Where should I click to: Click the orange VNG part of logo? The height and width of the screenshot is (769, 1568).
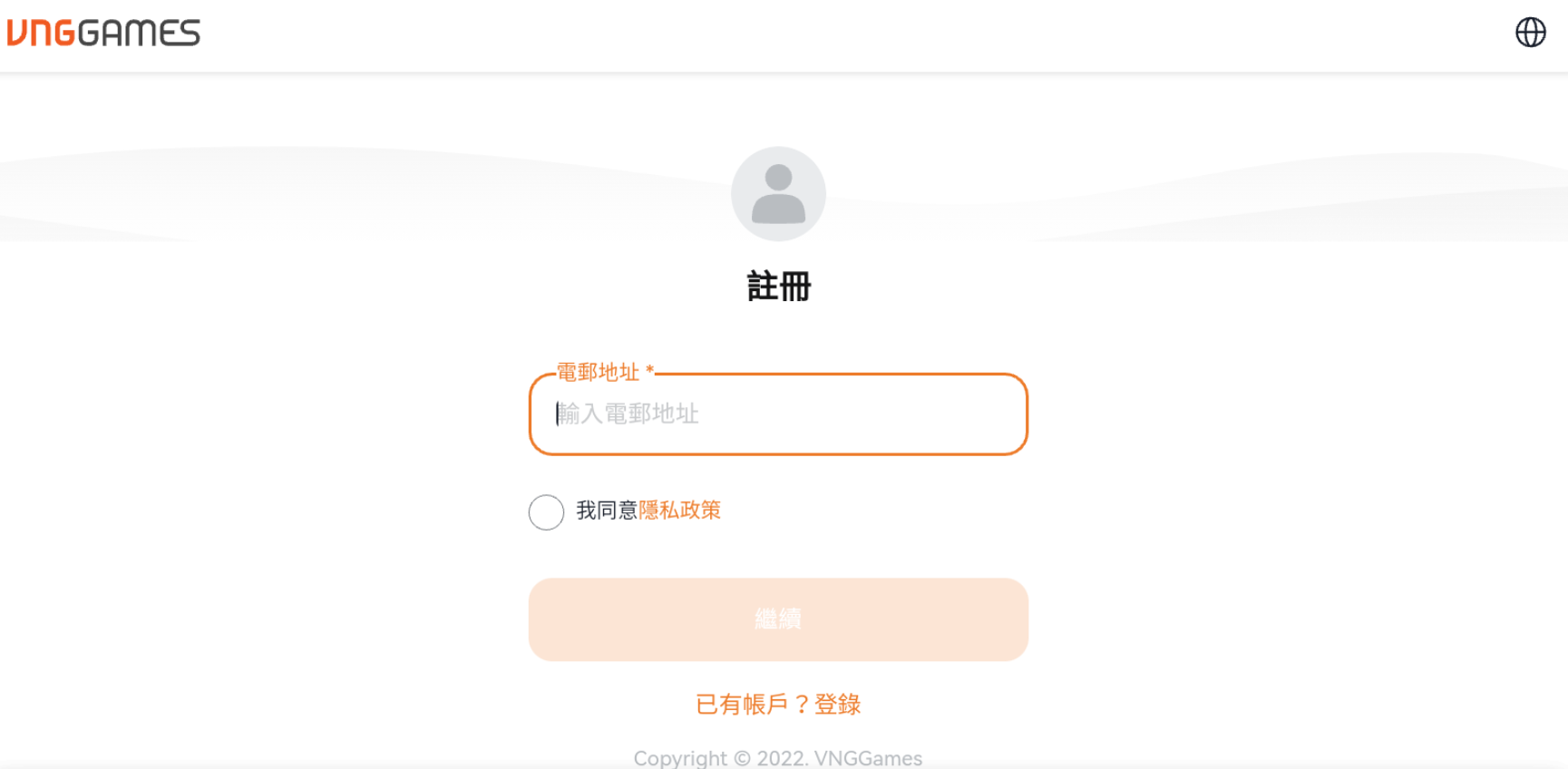pyautogui.click(x=41, y=34)
